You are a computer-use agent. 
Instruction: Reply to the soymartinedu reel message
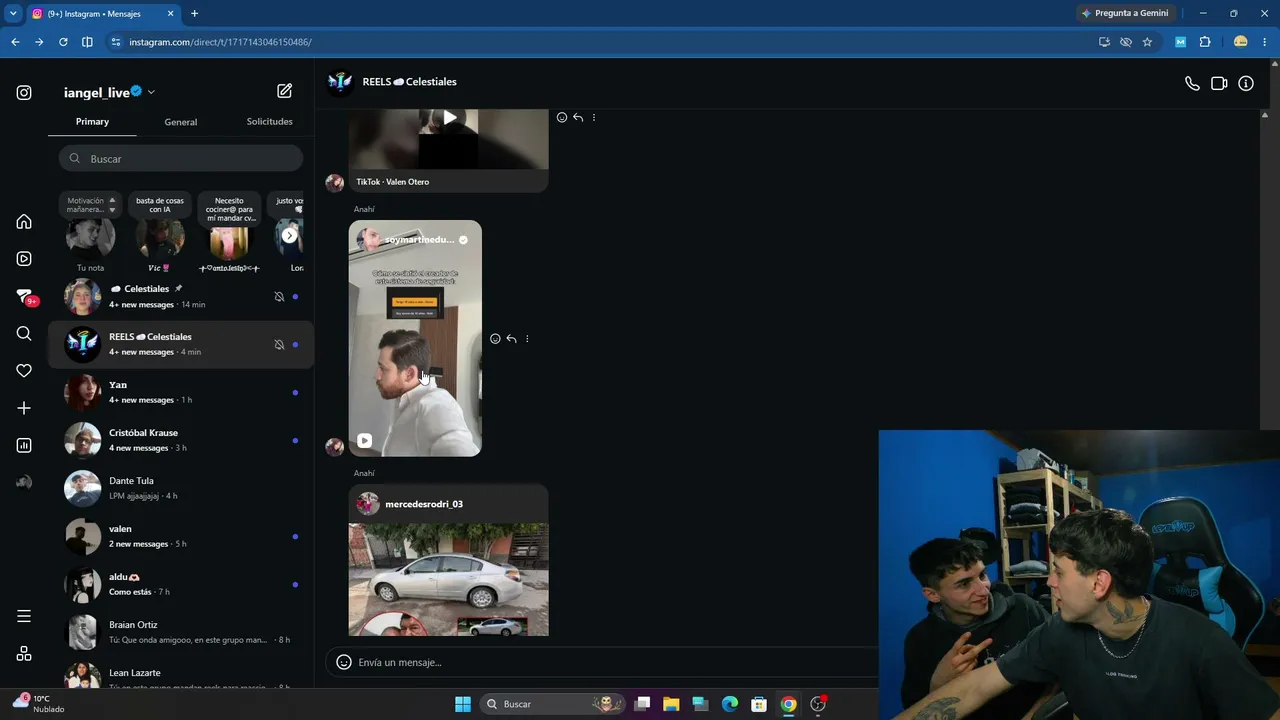tap(511, 339)
